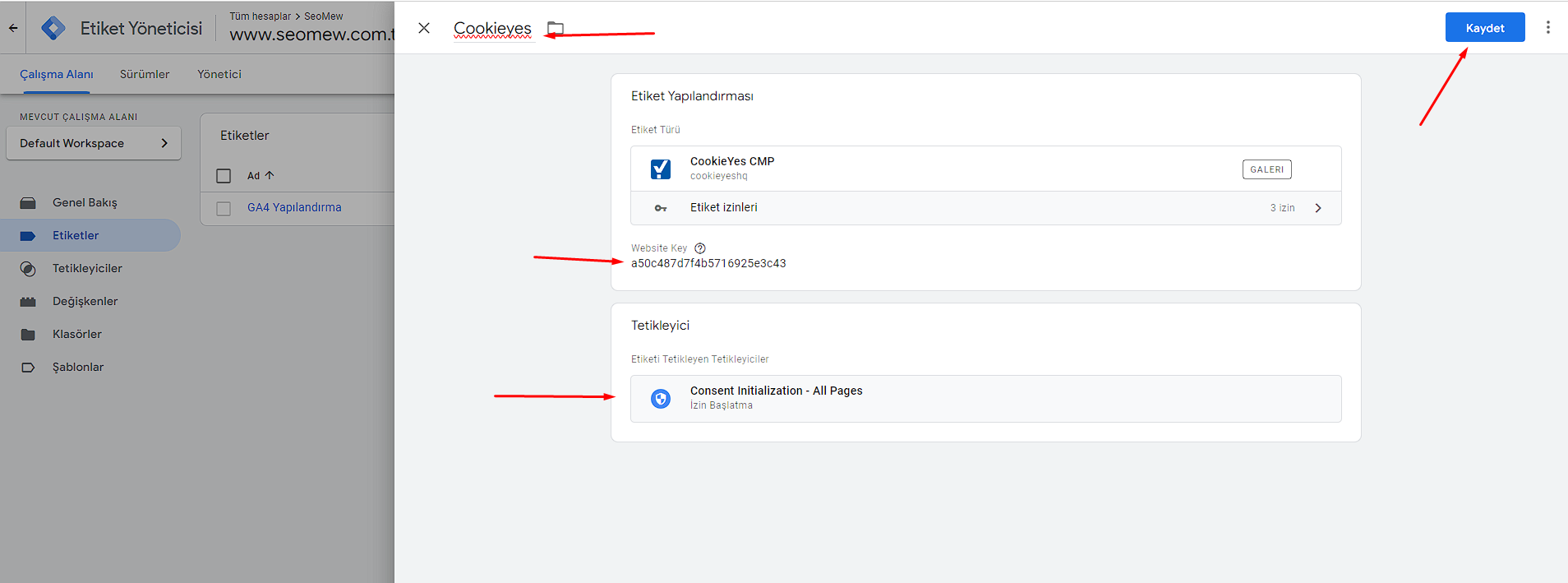The image size is (1568, 583).
Task: Close the tag editor panel
Action: tap(424, 28)
